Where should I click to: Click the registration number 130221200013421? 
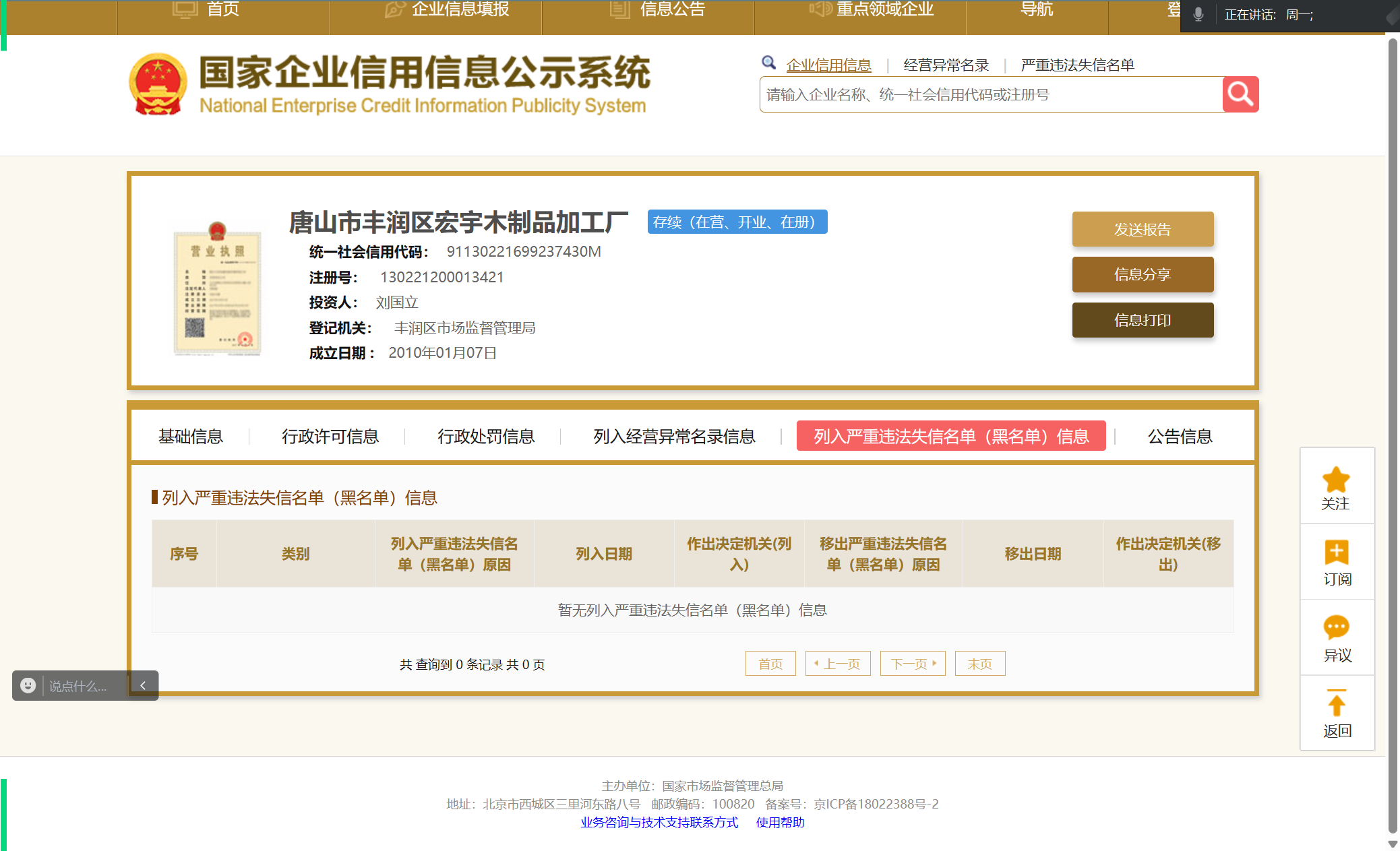pyautogui.click(x=442, y=277)
